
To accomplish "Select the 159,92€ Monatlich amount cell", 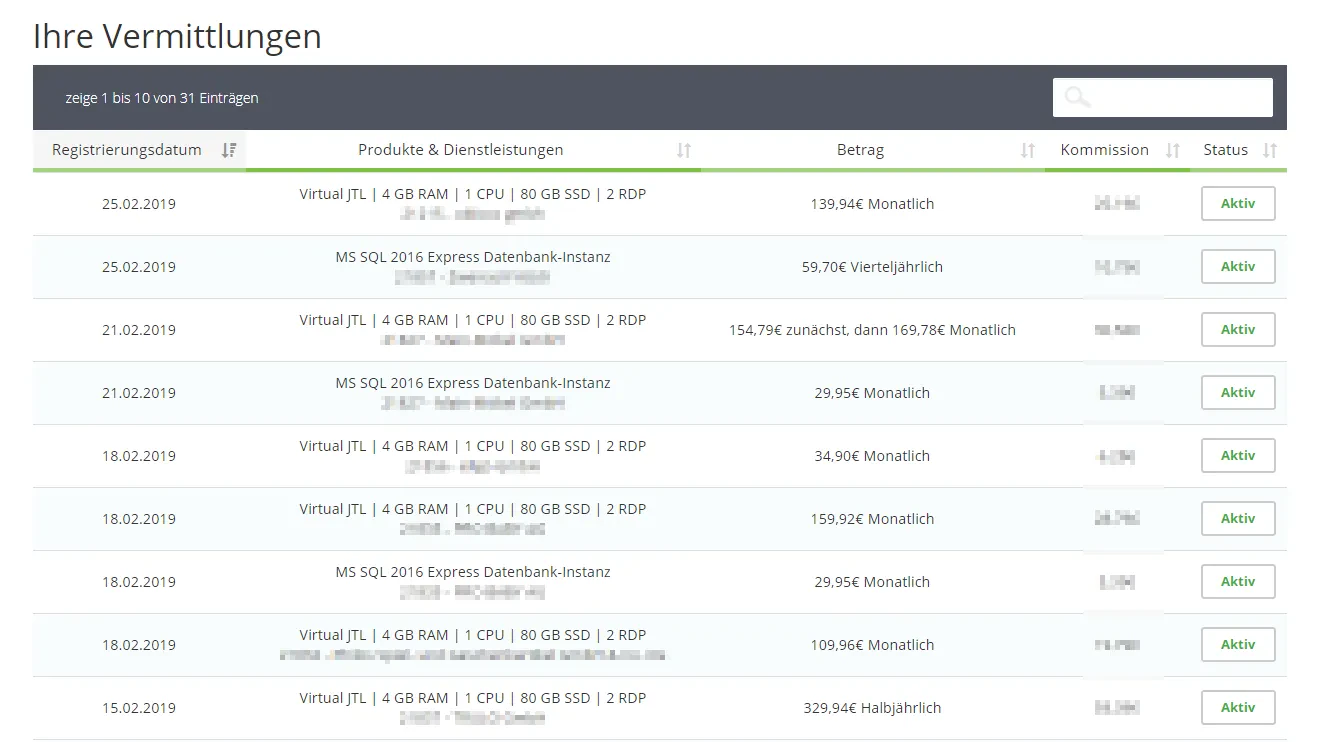I will tap(872, 519).
